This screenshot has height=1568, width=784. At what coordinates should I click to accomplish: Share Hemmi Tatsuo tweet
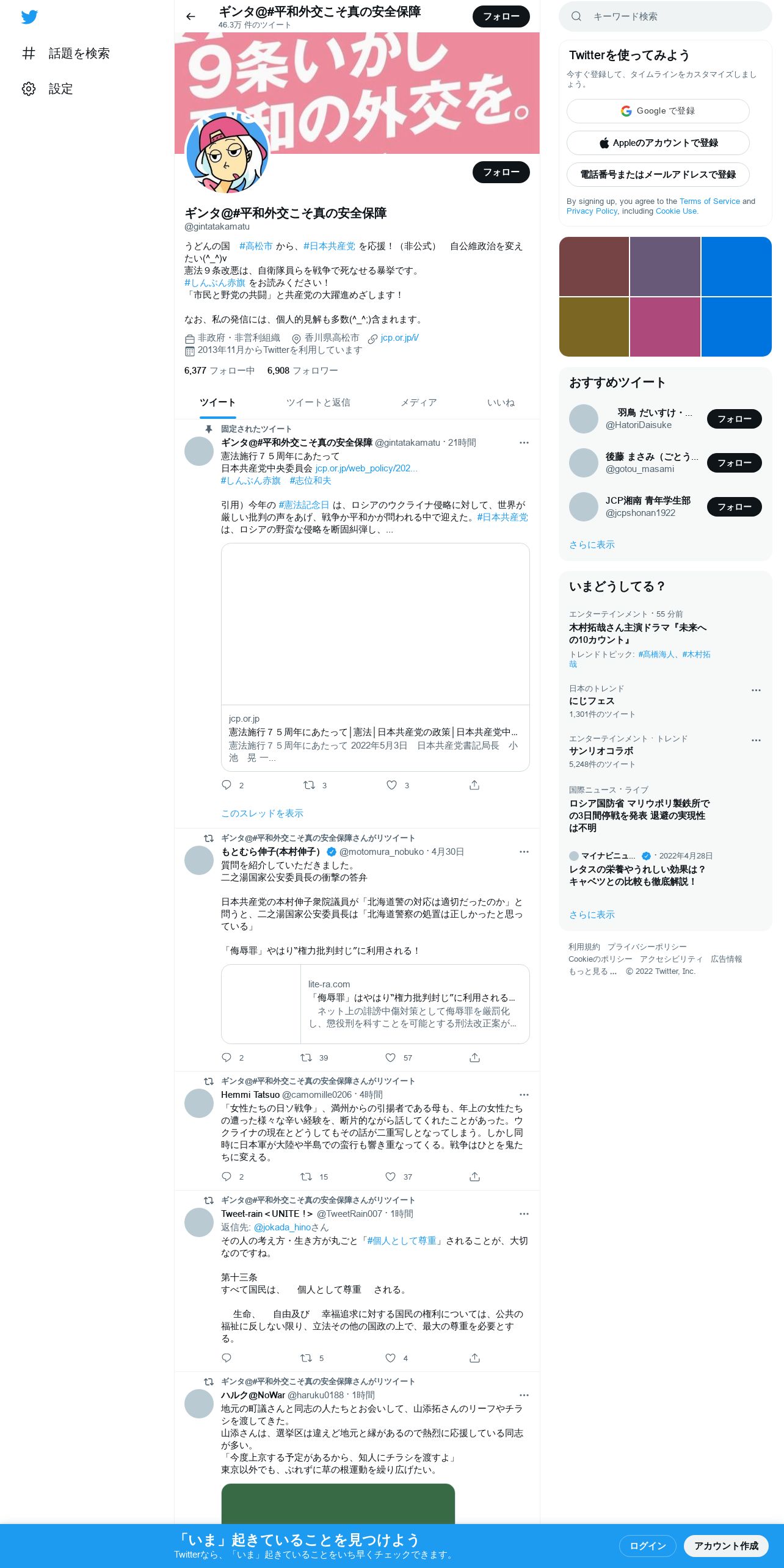point(474,1177)
